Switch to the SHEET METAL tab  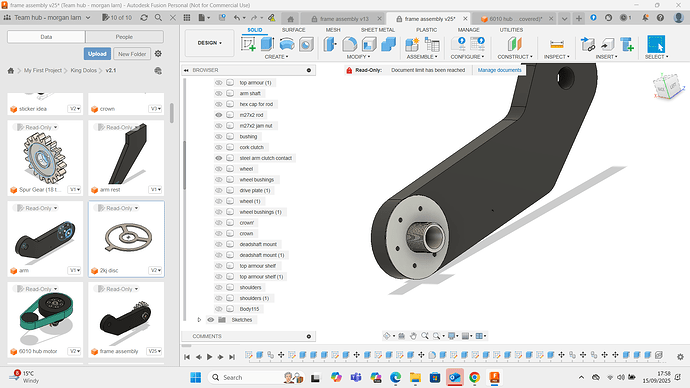point(378,30)
